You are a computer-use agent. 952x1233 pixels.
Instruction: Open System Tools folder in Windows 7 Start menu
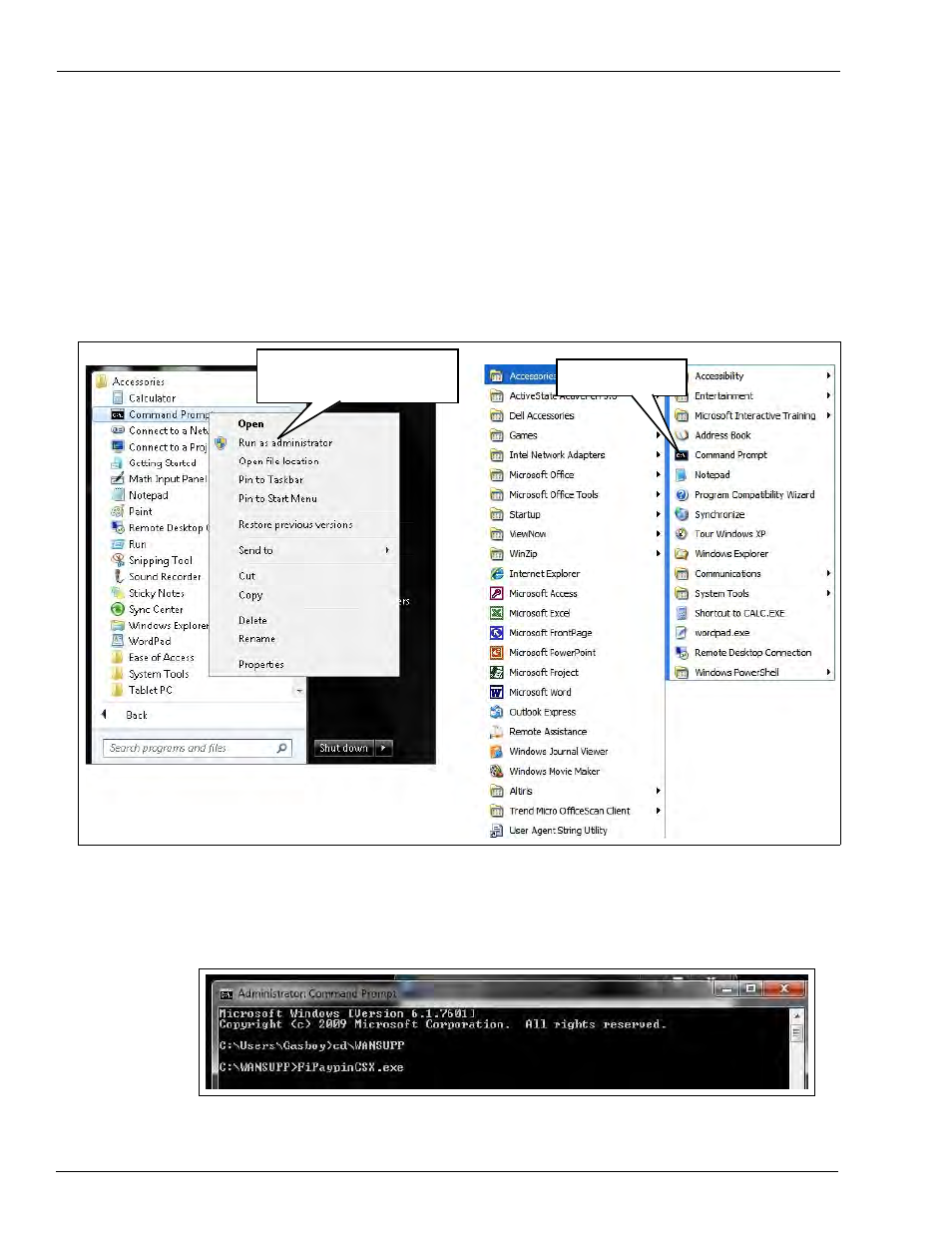click(150, 674)
